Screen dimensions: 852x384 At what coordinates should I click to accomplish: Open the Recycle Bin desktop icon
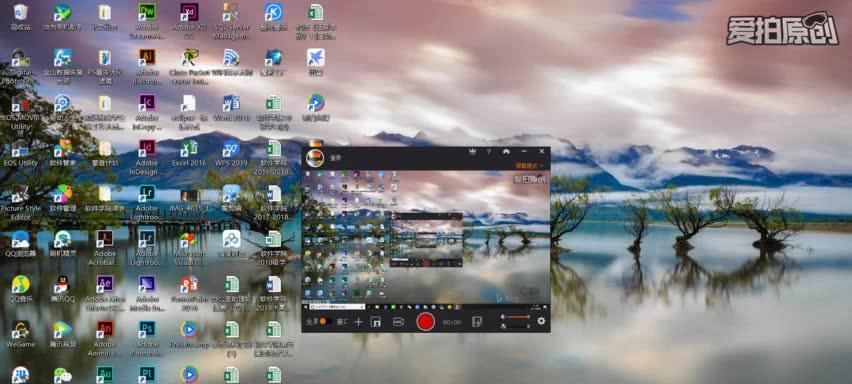coord(21,17)
